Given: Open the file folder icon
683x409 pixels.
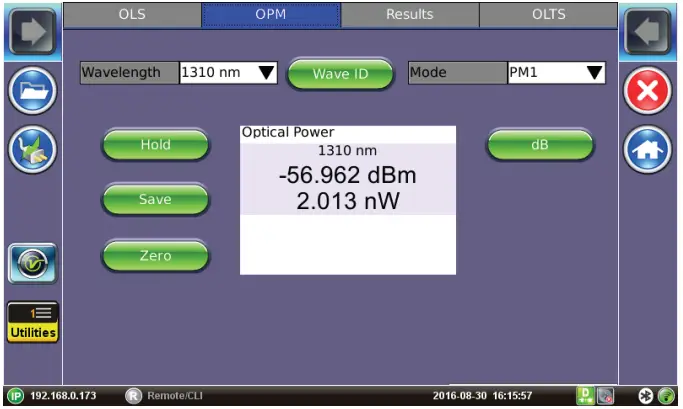Looking at the screenshot, I should tap(33, 91).
